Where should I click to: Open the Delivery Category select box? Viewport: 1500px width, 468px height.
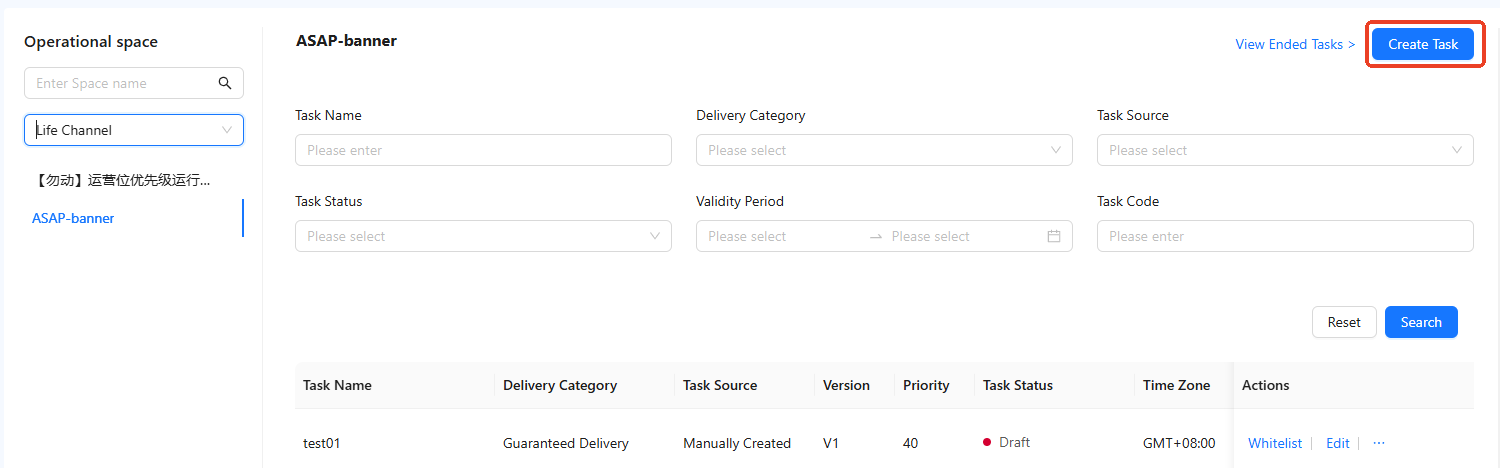point(884,150)
